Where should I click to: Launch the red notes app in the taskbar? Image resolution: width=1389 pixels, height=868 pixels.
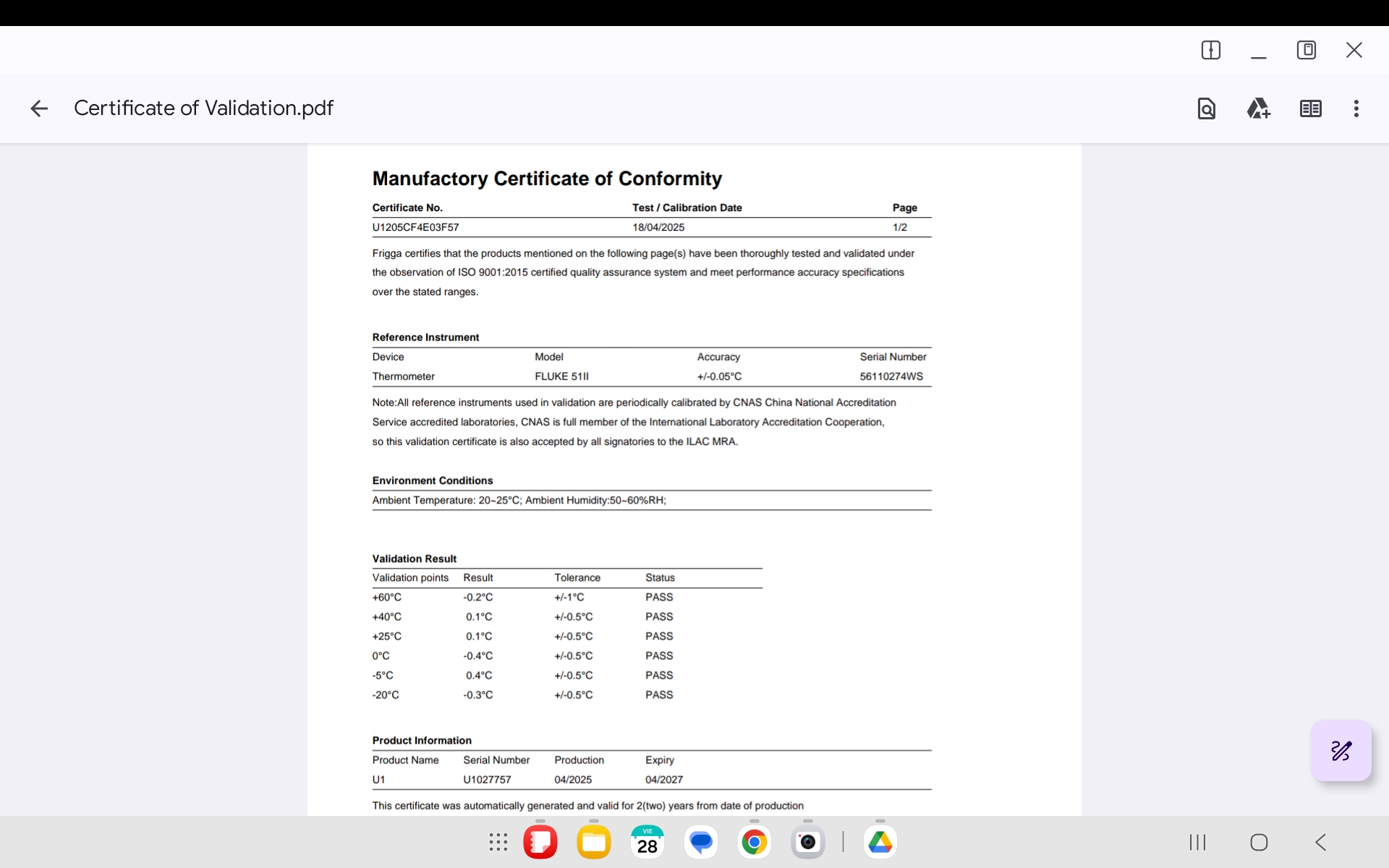(x=540, y=842)
